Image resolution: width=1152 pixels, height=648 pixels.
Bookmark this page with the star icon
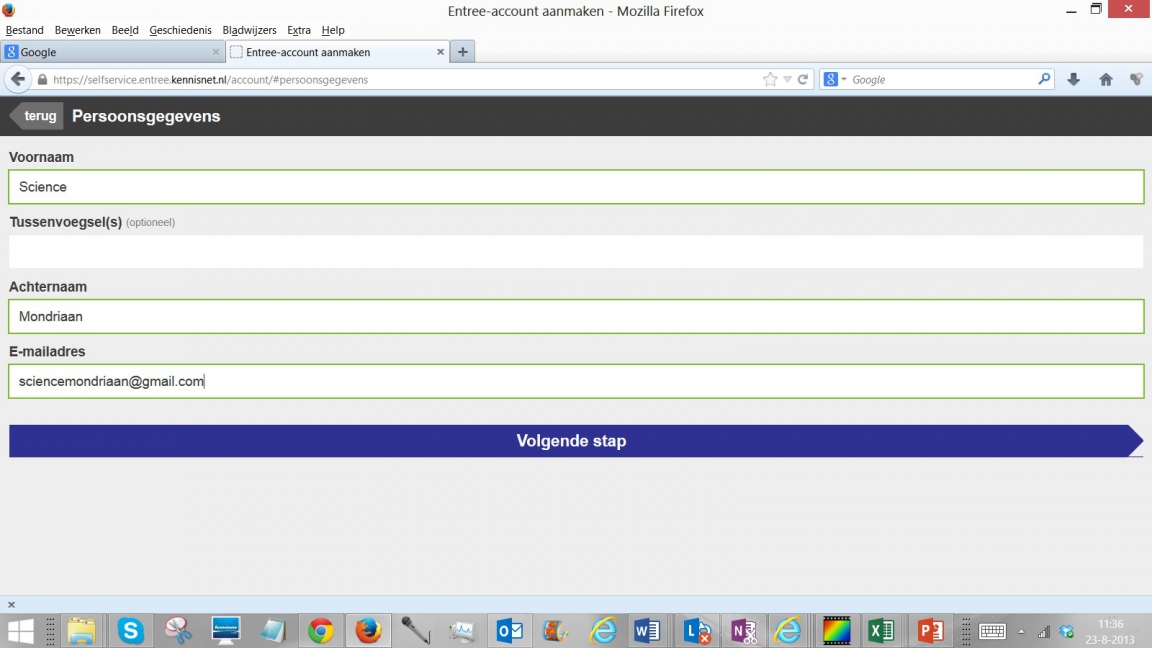[770, 80]
